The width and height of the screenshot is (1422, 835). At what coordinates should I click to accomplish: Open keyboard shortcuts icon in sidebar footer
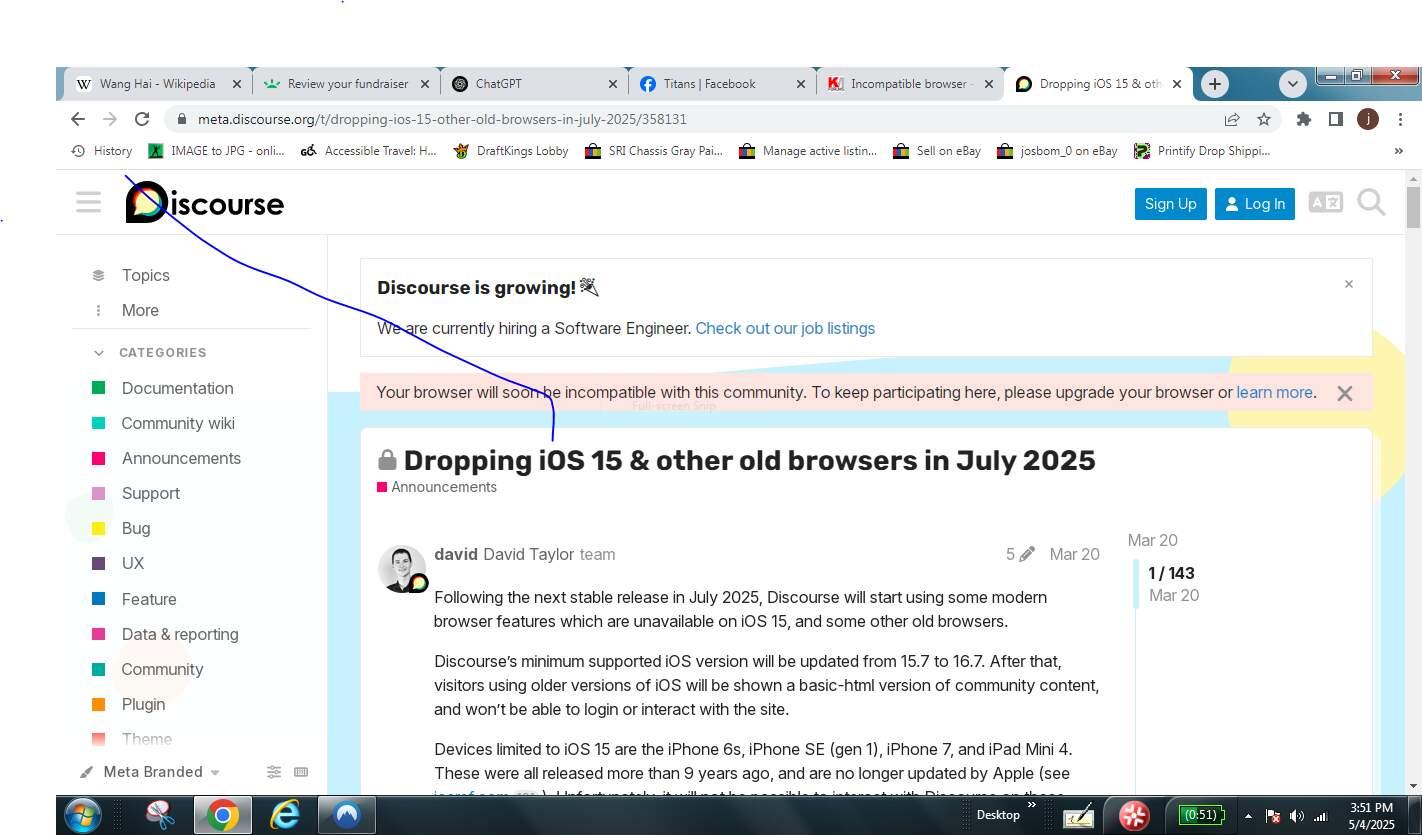[301, 772]
